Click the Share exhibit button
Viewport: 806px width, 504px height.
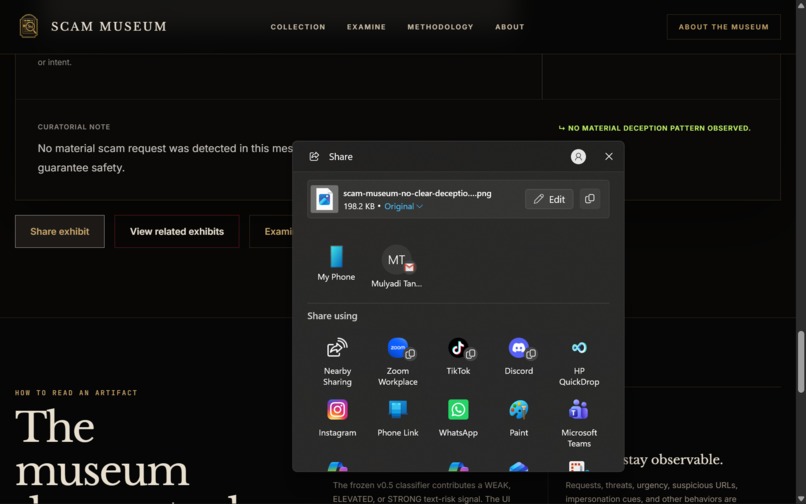tap(60, 231)
